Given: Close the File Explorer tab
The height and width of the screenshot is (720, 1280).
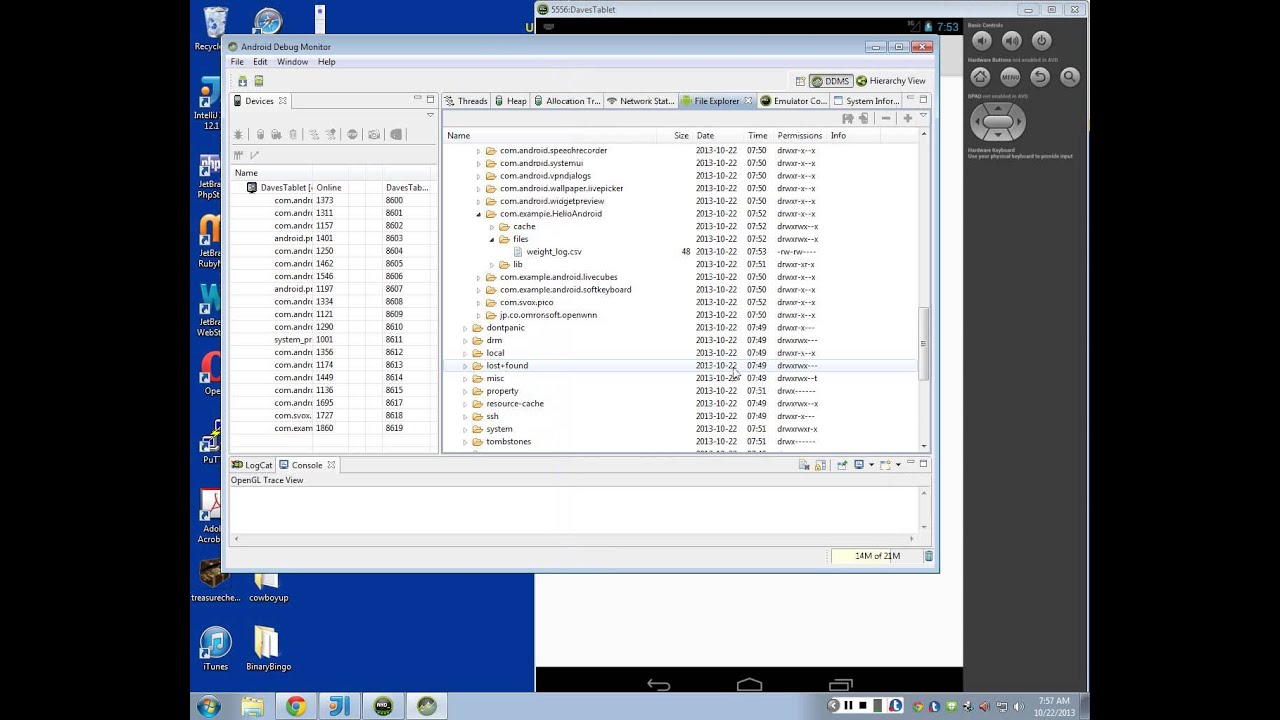Looking at the screenshot, I should tap(748, 101).
